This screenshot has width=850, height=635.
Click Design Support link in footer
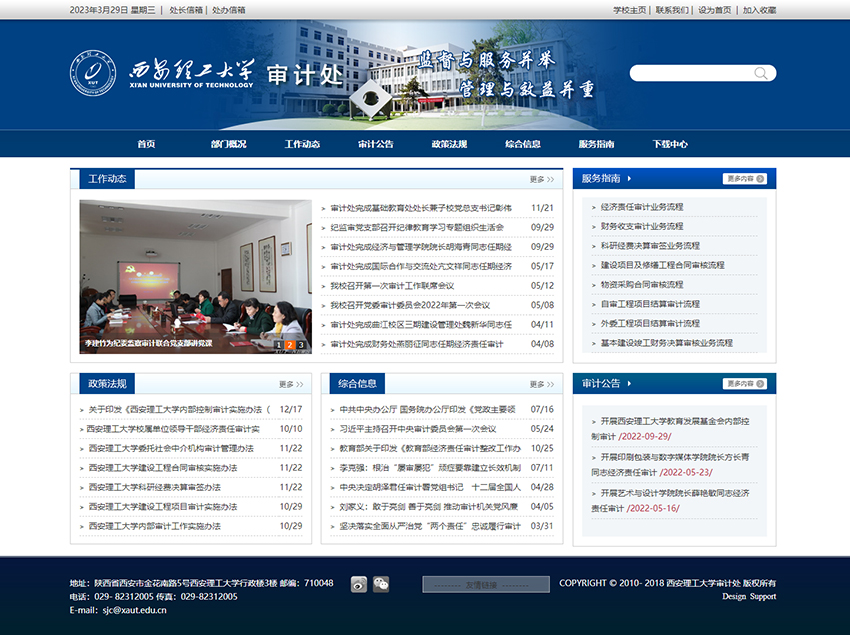click(749, 596)
